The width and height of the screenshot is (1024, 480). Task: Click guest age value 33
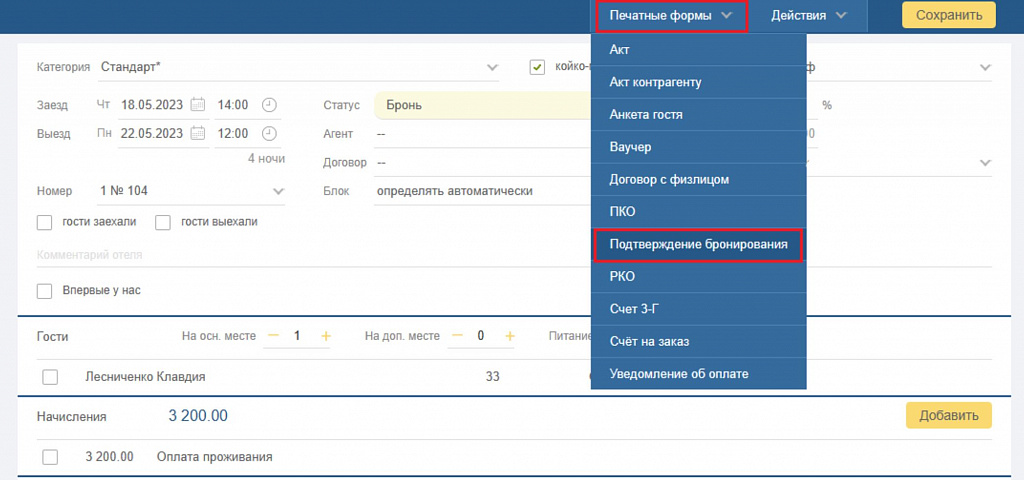pos(492,377)
